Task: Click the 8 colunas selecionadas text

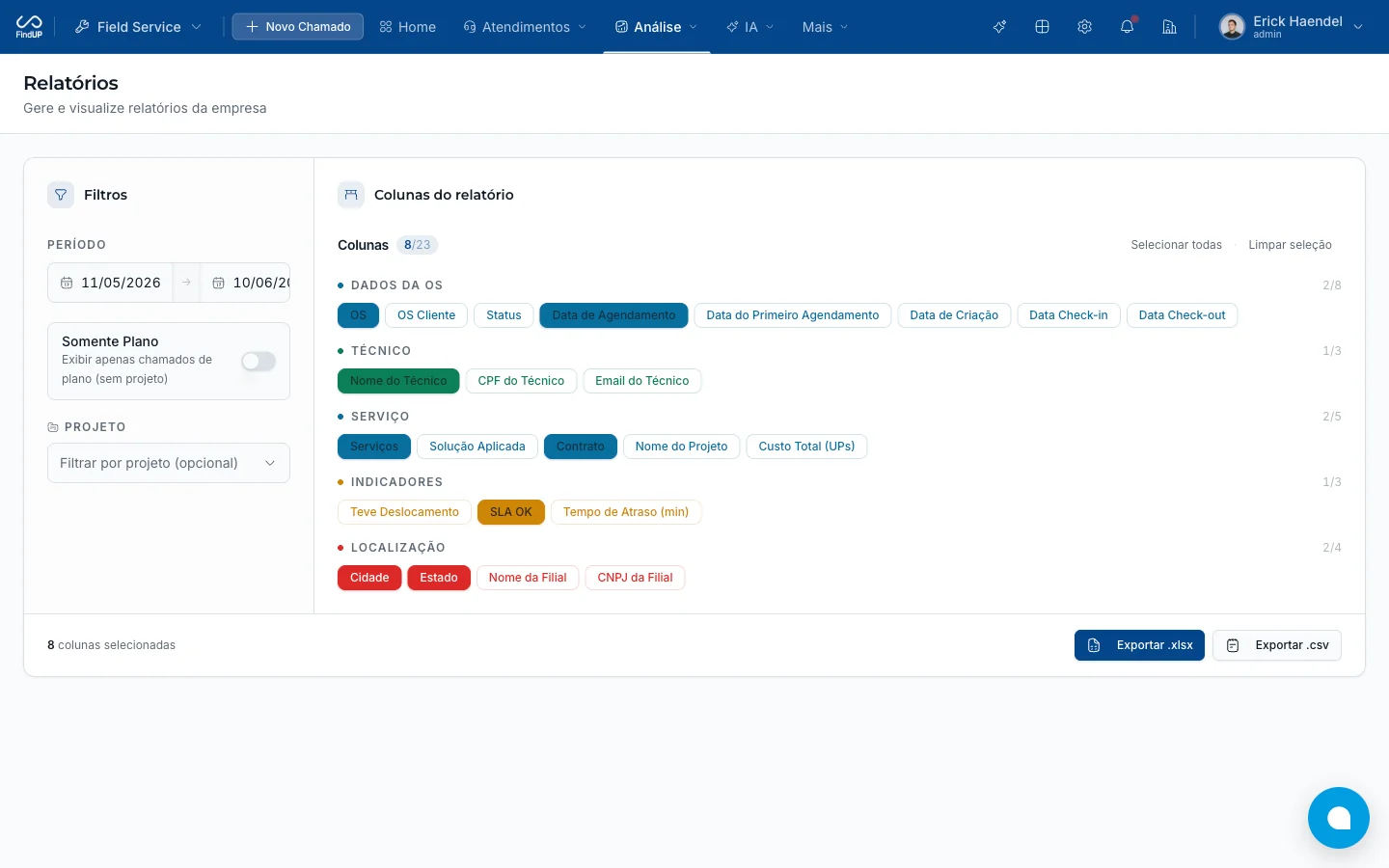Action: click(111, 645)
